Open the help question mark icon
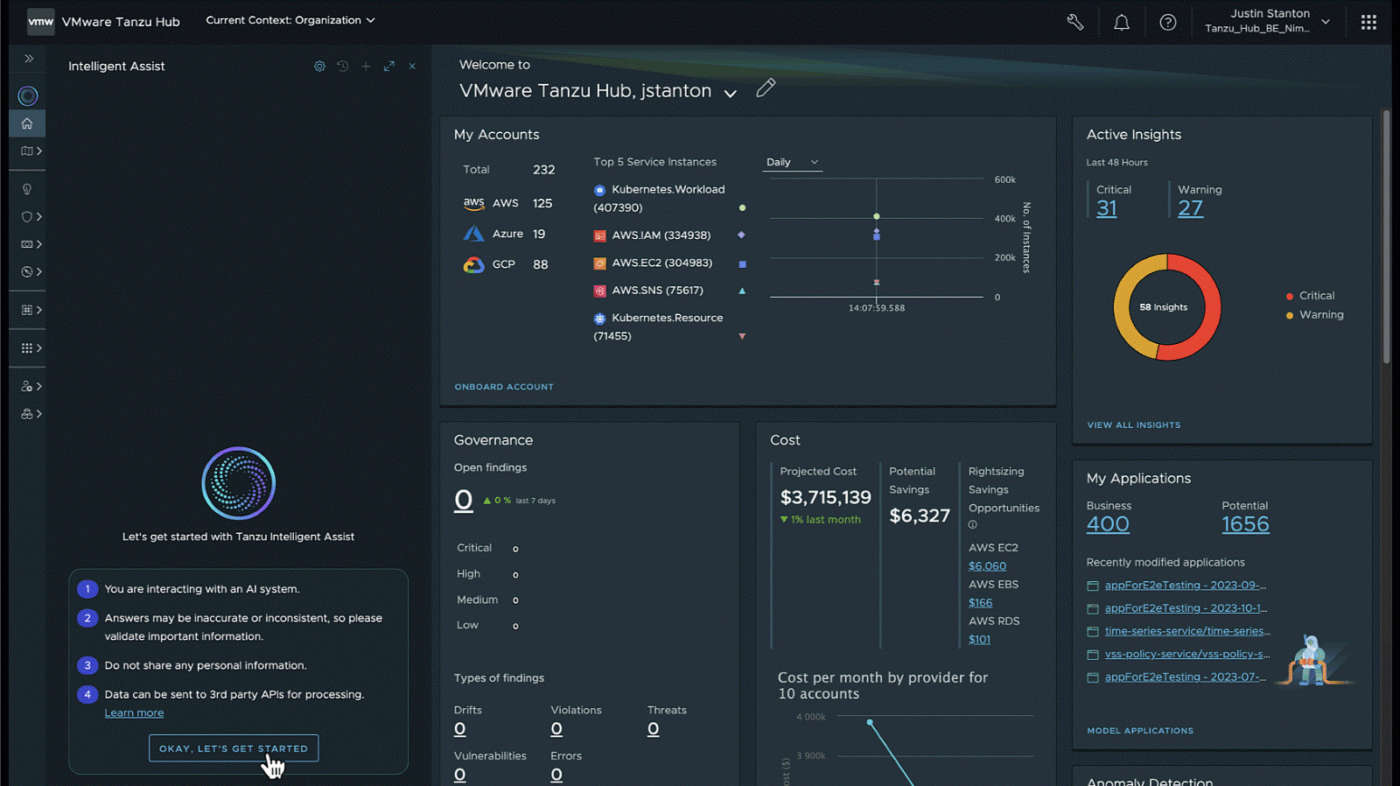The height and width of the screenshot is (786, 1400). click(x=1168, y=22)
